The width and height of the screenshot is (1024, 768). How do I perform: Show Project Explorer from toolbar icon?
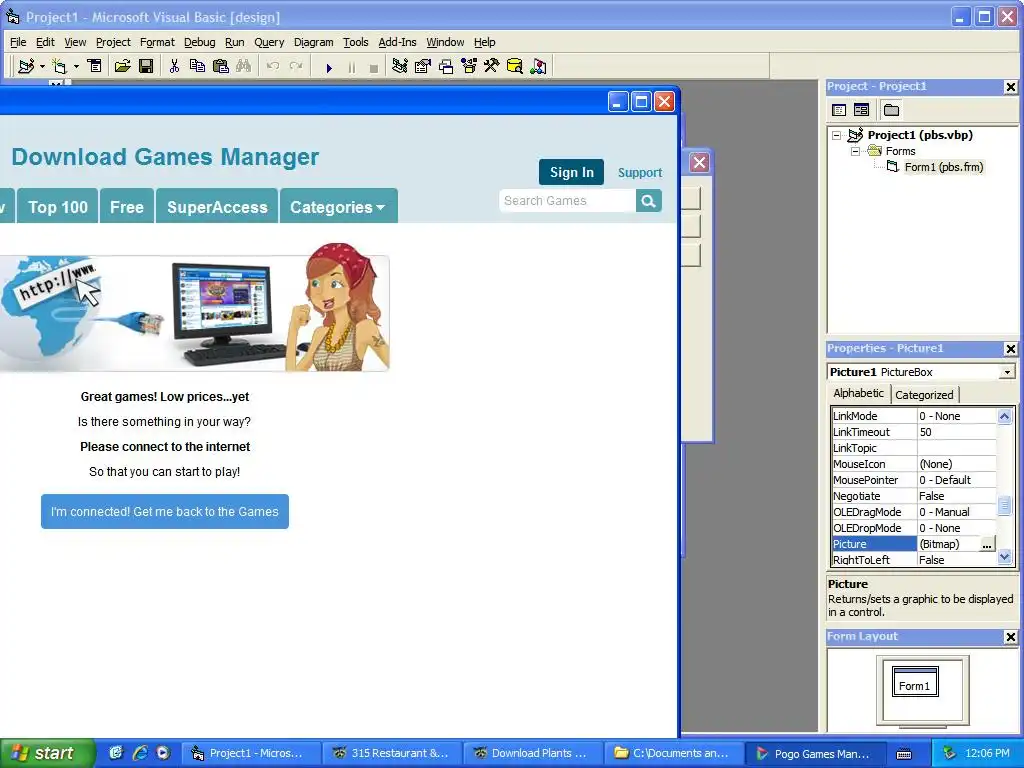[x=400, y=66]
